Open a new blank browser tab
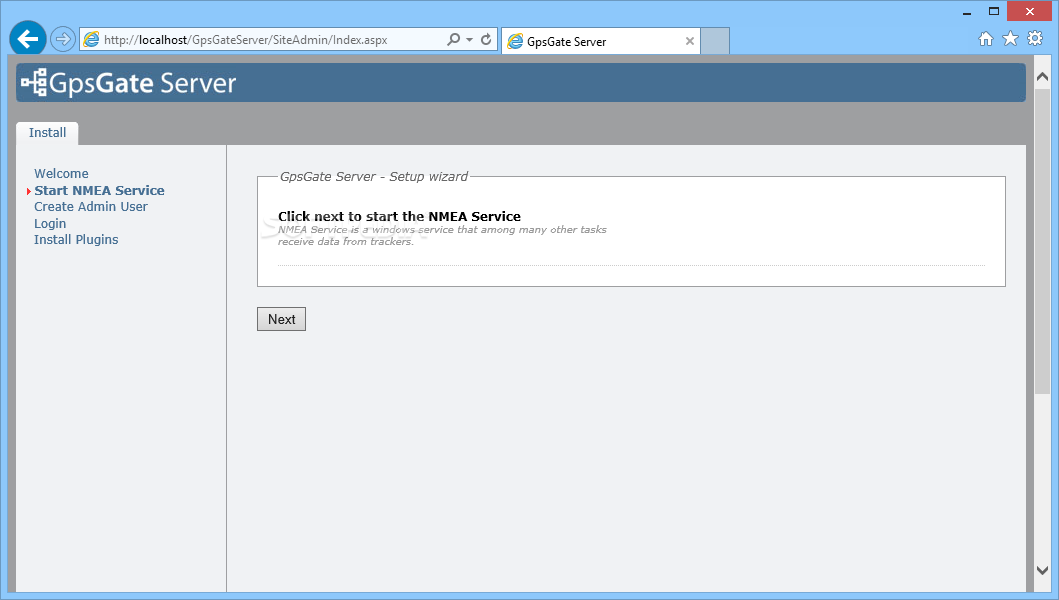The image size is (1059, 600). pyautogui.click(x=715, y=41)
